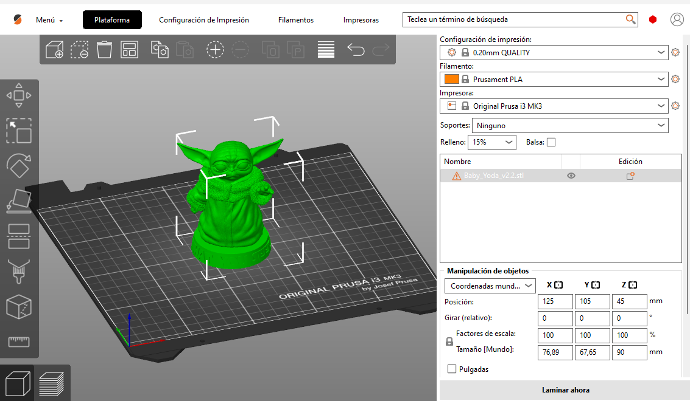The height and width of the screenshot is (401, 690).
Task: Select the Rotate tool in left sidebar
Action: 19,165
